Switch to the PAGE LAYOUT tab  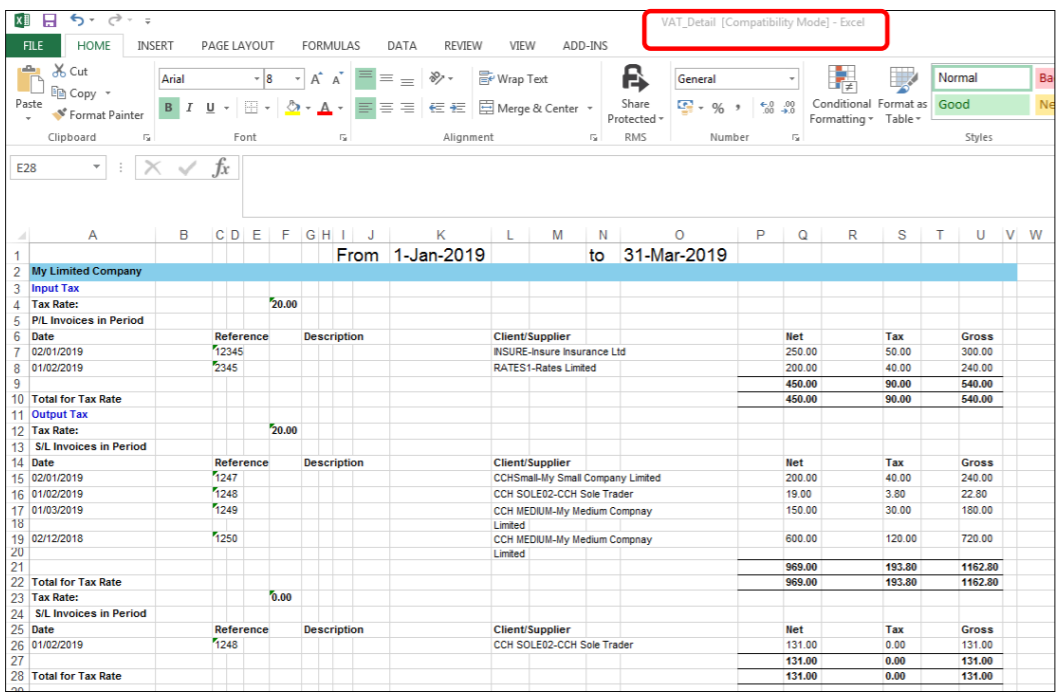(237, 45)
